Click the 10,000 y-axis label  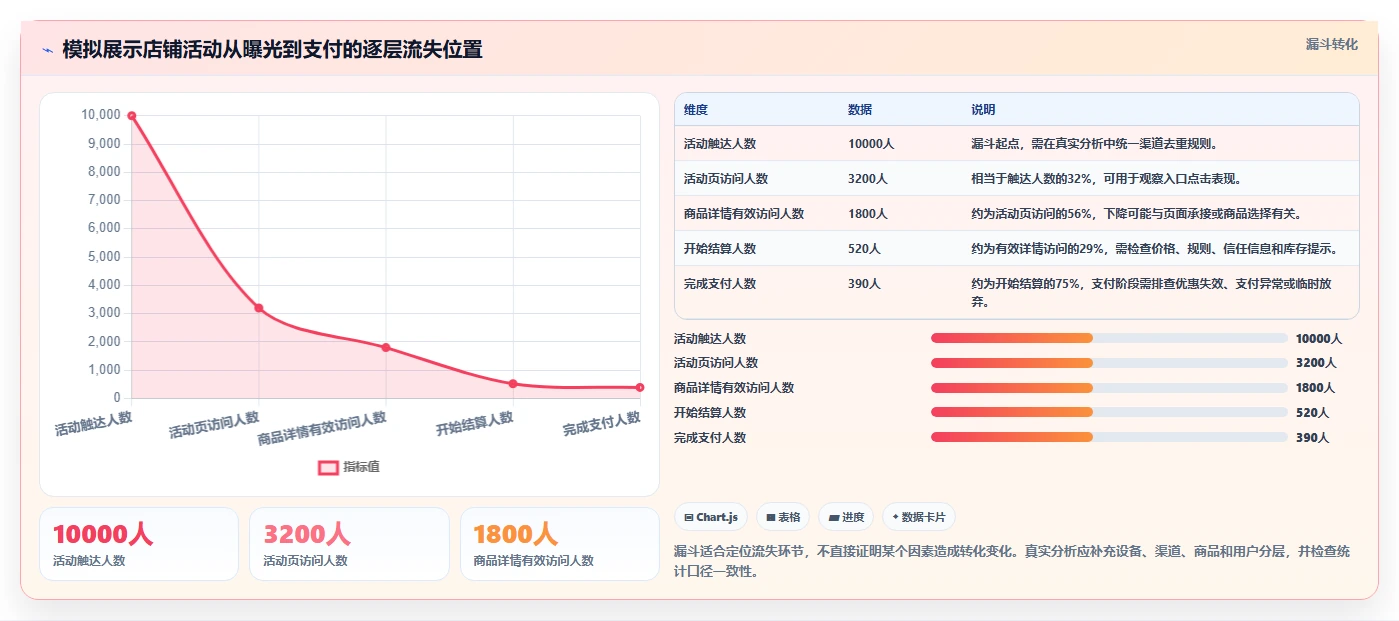[x=101, y=116]
